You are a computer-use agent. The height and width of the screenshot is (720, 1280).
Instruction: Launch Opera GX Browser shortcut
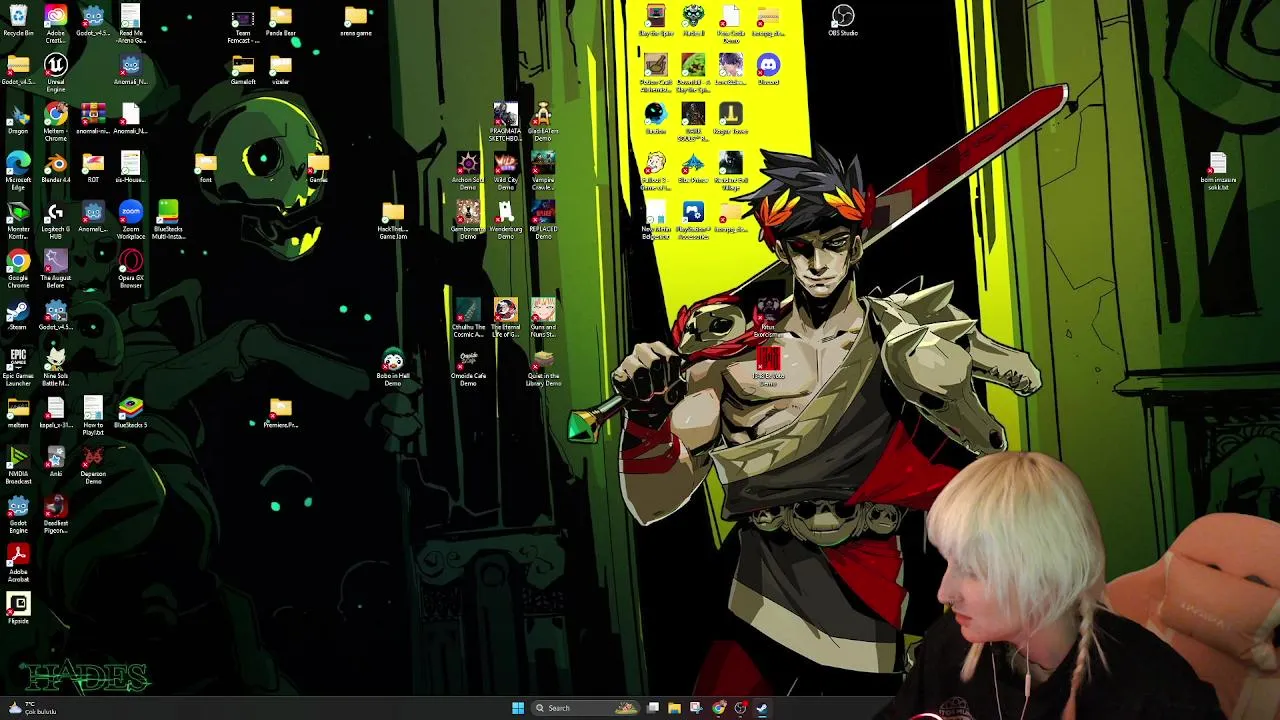(131, 269)
